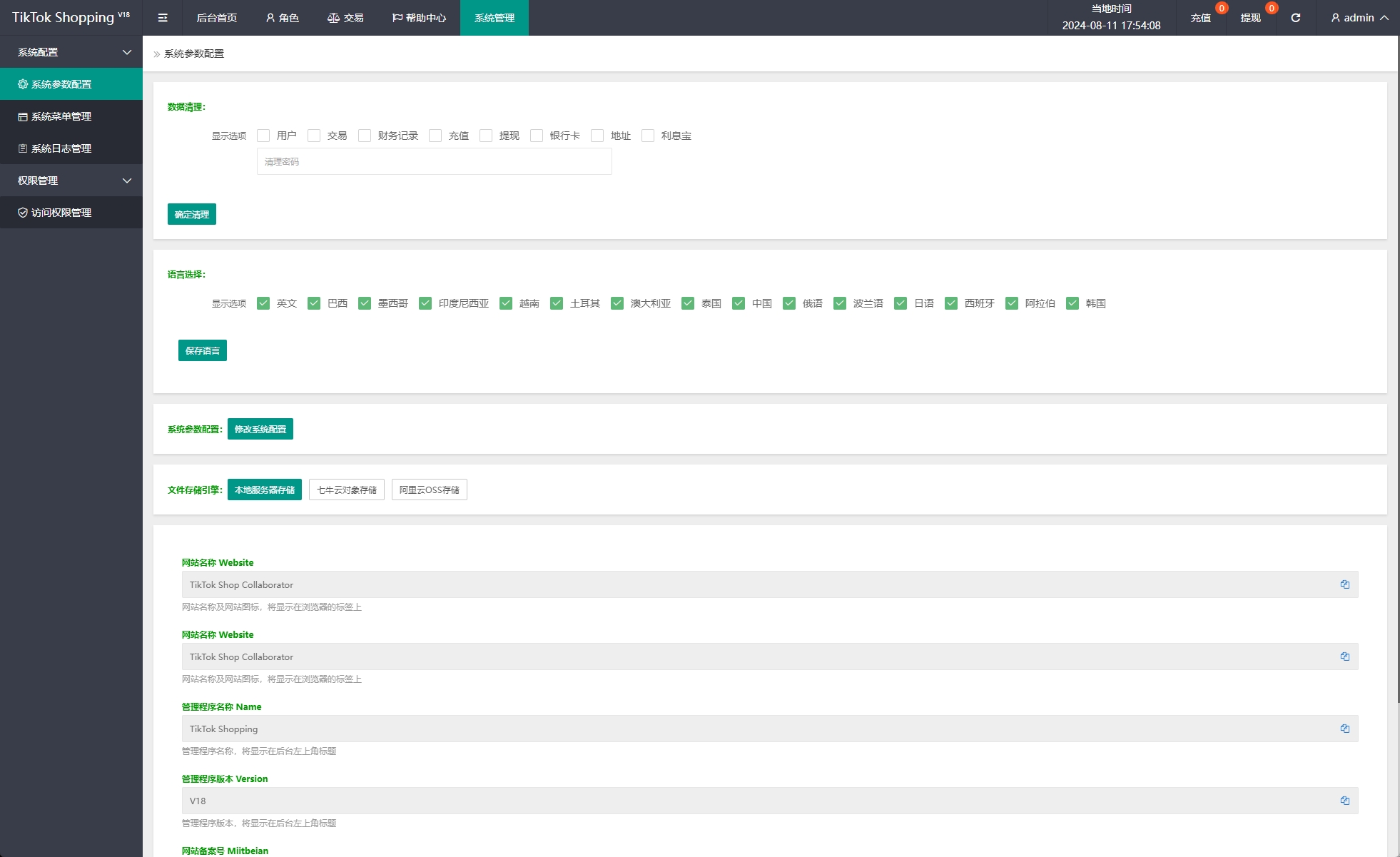Open the admin user dropdown
The image size is (1400, 857).
pyautogui.click(x=1359, y=18)
